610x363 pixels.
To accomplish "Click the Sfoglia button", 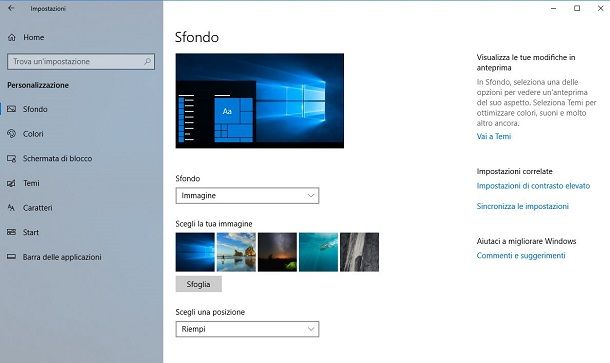I will (x=199, y=284).
